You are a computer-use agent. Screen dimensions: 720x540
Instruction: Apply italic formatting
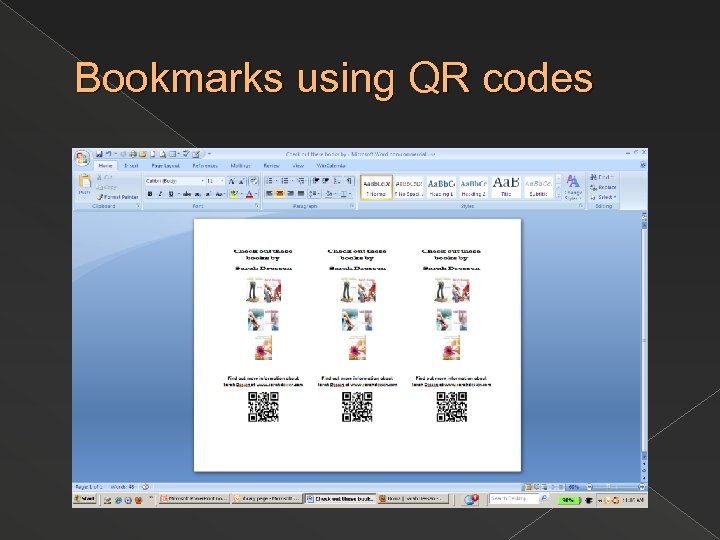tap(160, 194)
